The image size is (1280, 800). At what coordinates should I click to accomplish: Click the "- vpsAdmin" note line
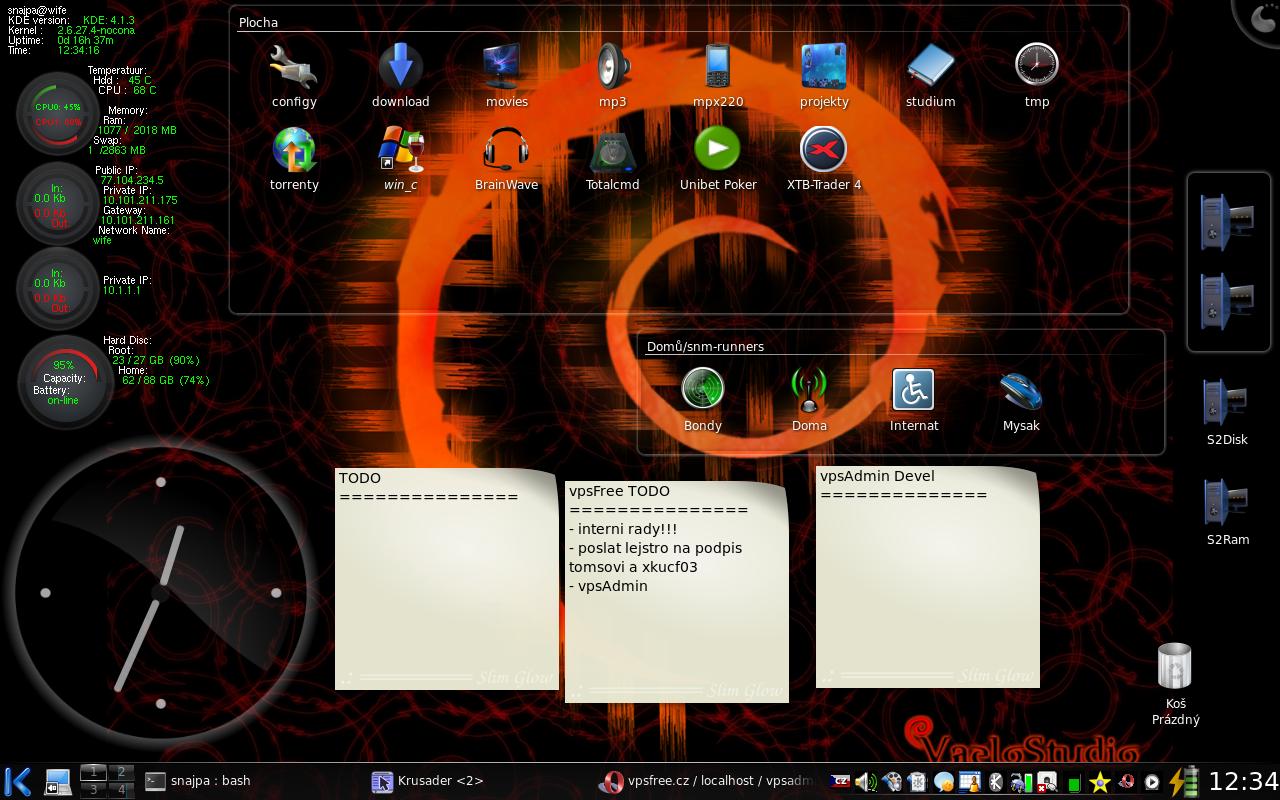coord(608,586)
